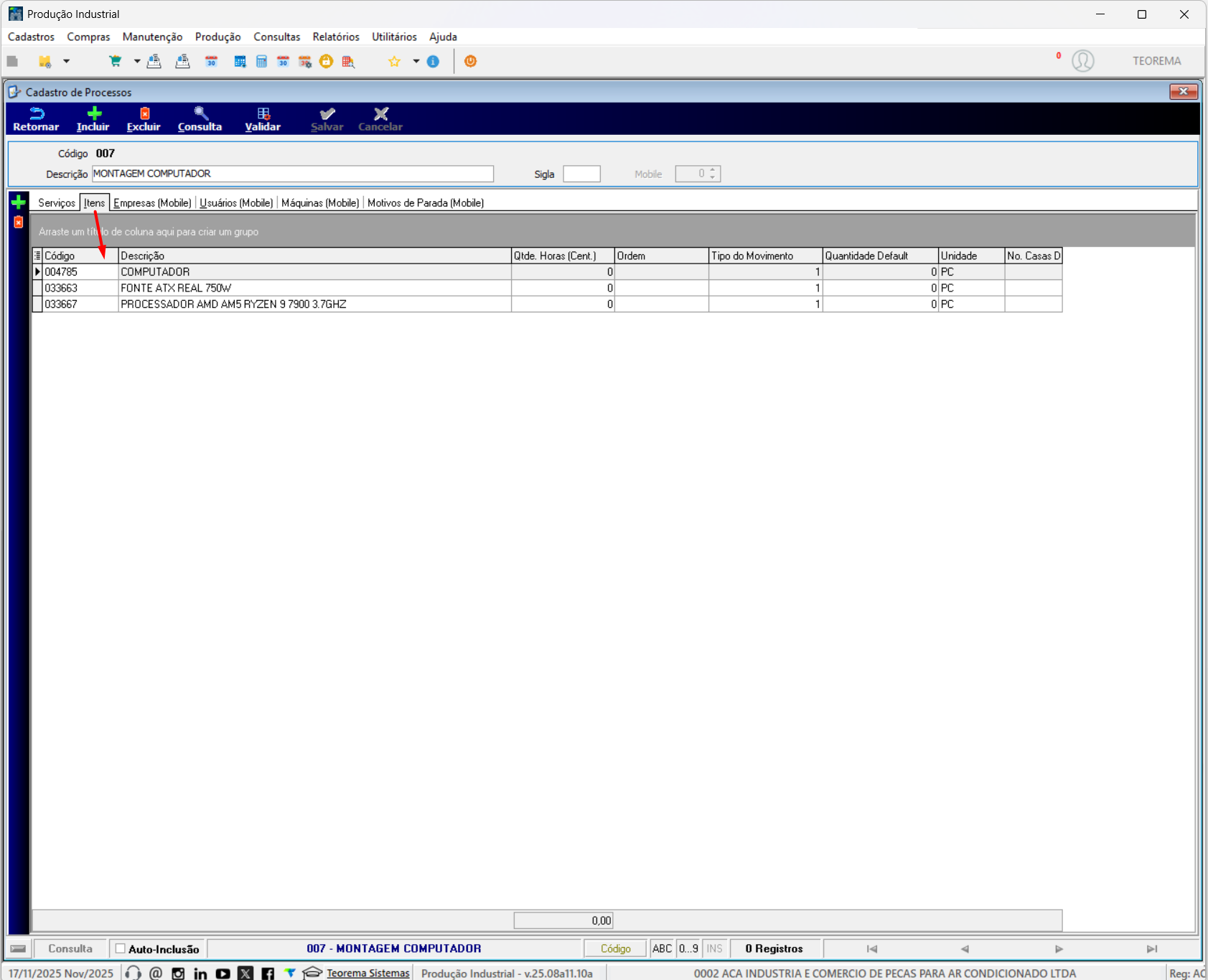Open the grid column selector icon
Screen dimensions: 1208x980
click(x=37, y=256)
